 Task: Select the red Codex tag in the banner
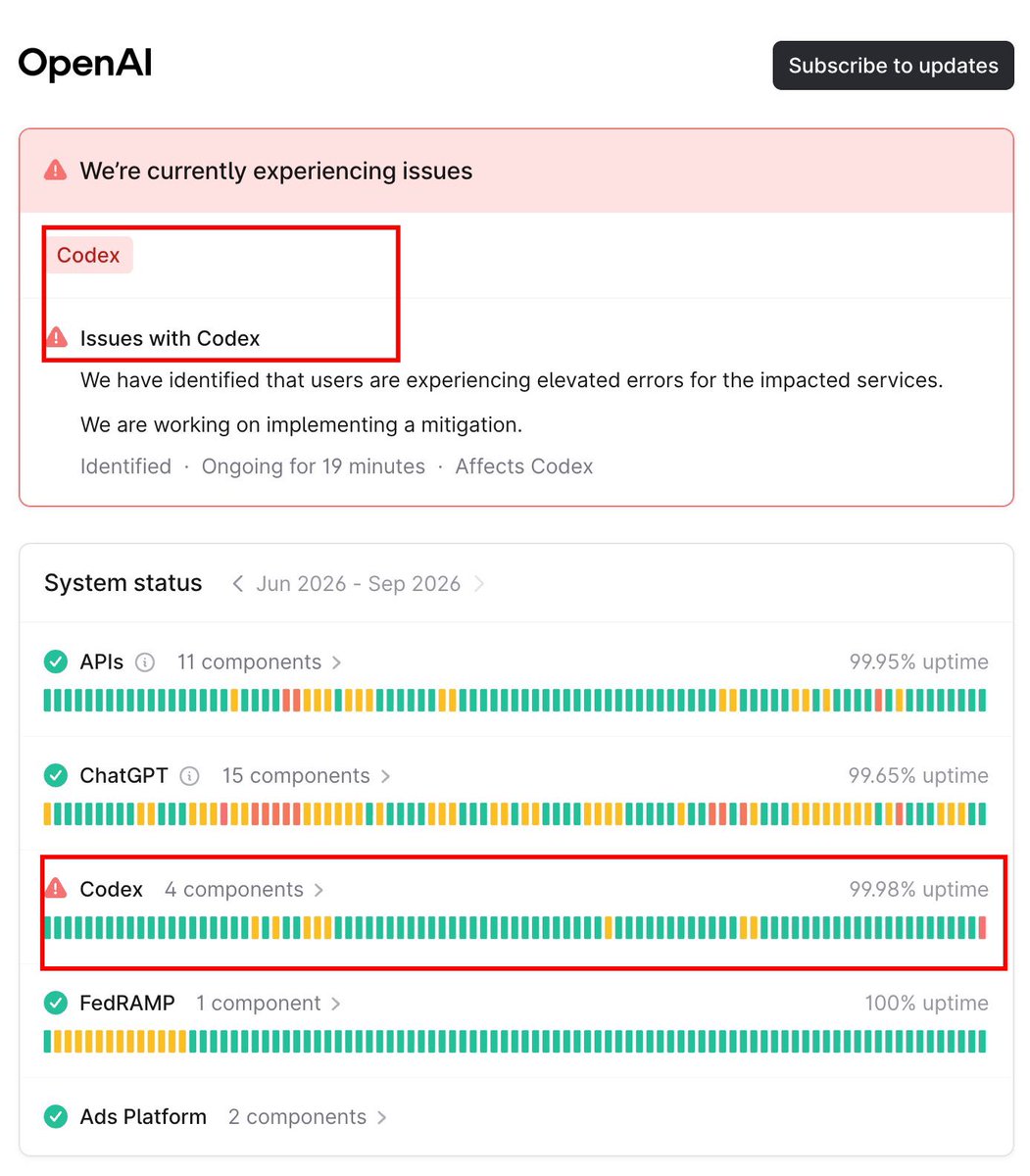(88, 255)
